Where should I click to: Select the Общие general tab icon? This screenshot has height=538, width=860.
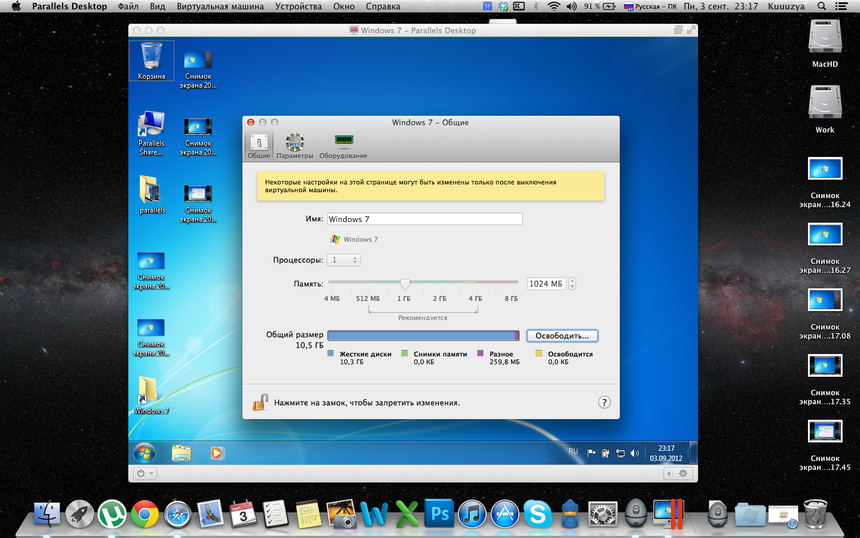pyautogui.click(x=258, y=146)
